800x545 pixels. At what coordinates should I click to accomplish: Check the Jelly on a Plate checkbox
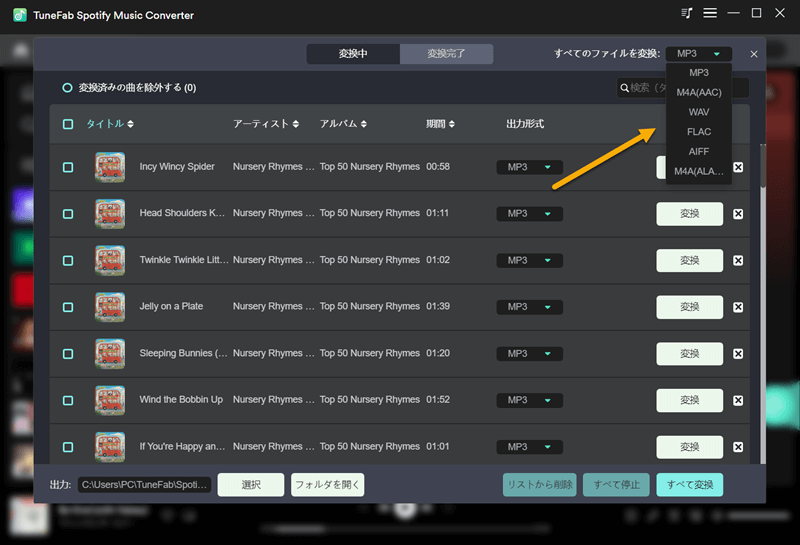[68, 307]
